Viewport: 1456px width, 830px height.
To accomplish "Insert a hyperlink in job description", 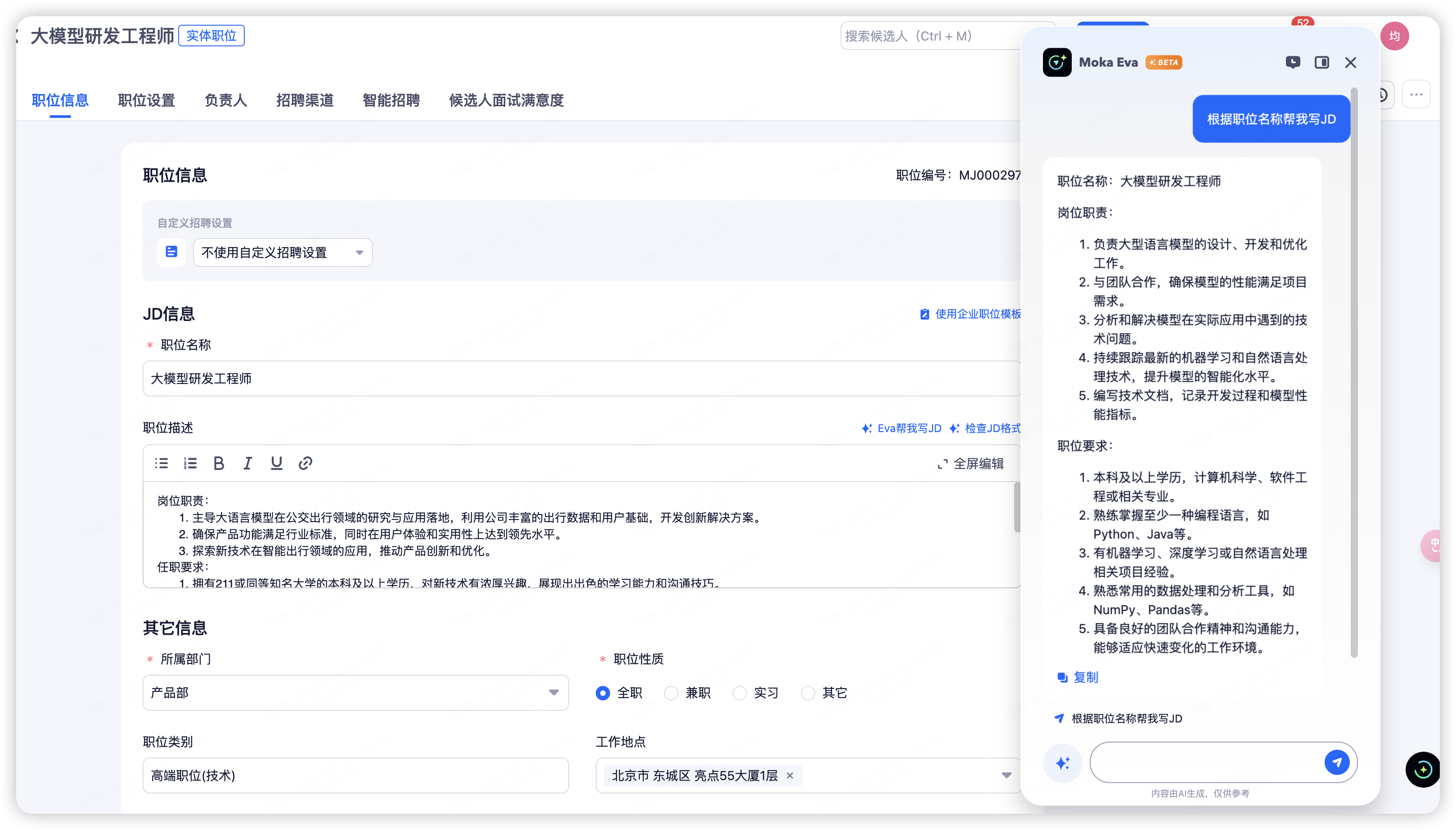I will 306,463.
